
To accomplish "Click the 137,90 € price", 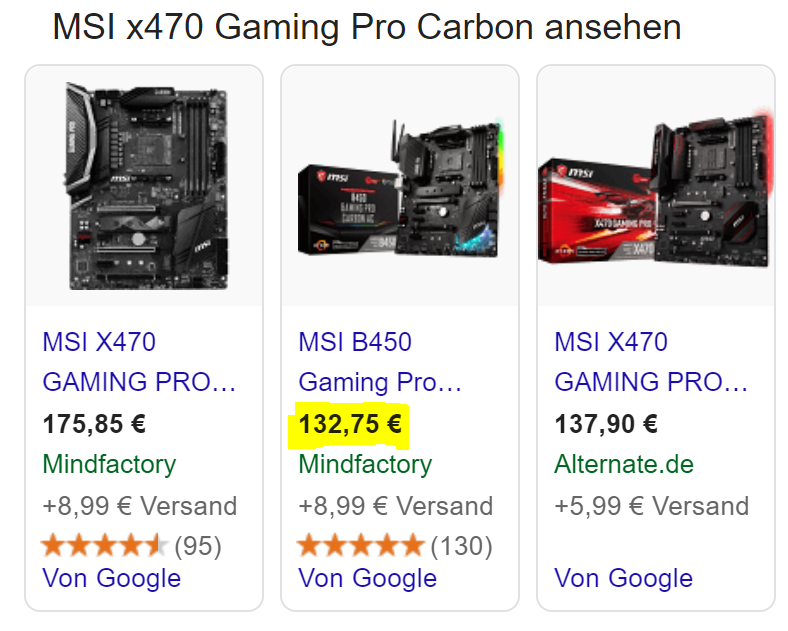I will click(x=606, y=424).
